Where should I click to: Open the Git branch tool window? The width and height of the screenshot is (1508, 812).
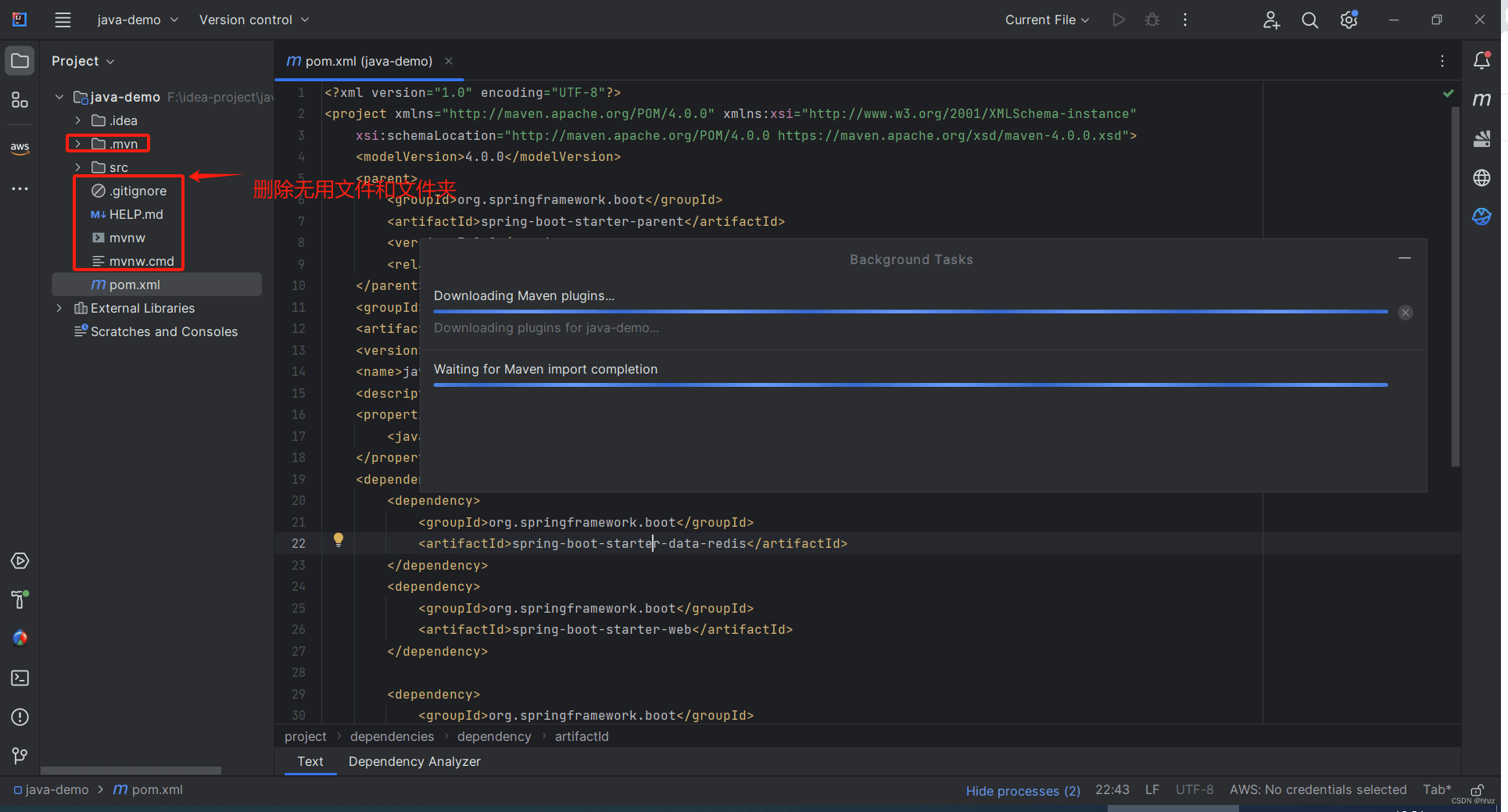[20, 756]
